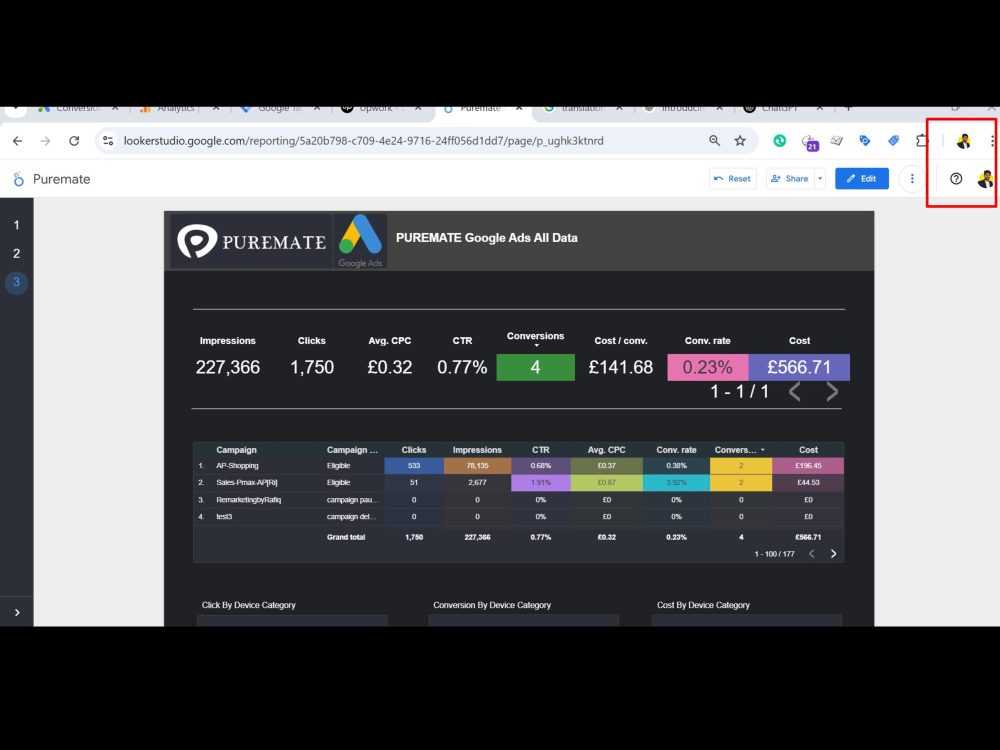The width and height of the screenshot is (1000, 750).
Task: Click the Impressions 227,366 scorecard
Action: 228,367
